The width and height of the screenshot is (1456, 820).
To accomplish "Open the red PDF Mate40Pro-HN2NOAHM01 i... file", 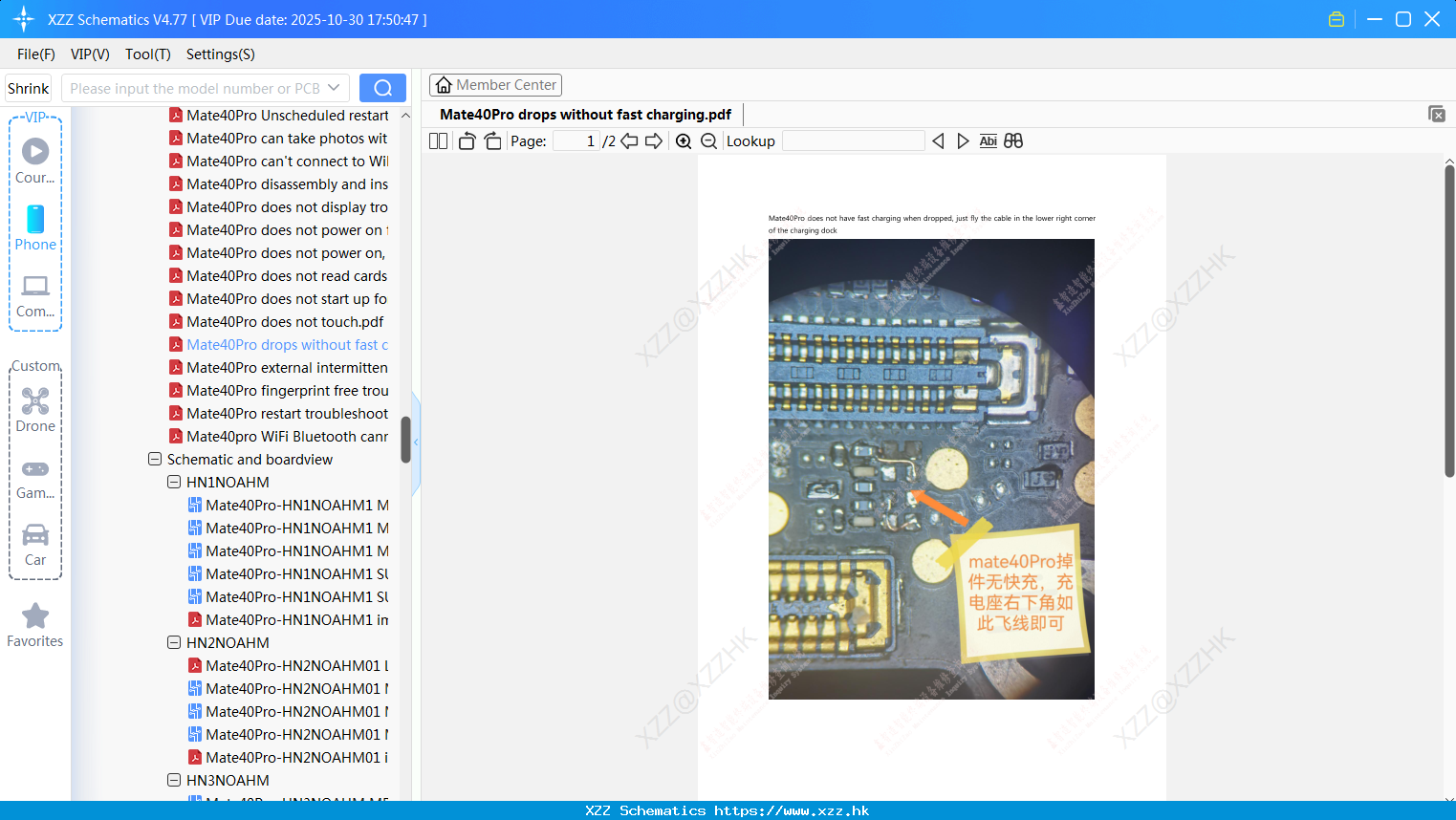I will tap(289, 757).
